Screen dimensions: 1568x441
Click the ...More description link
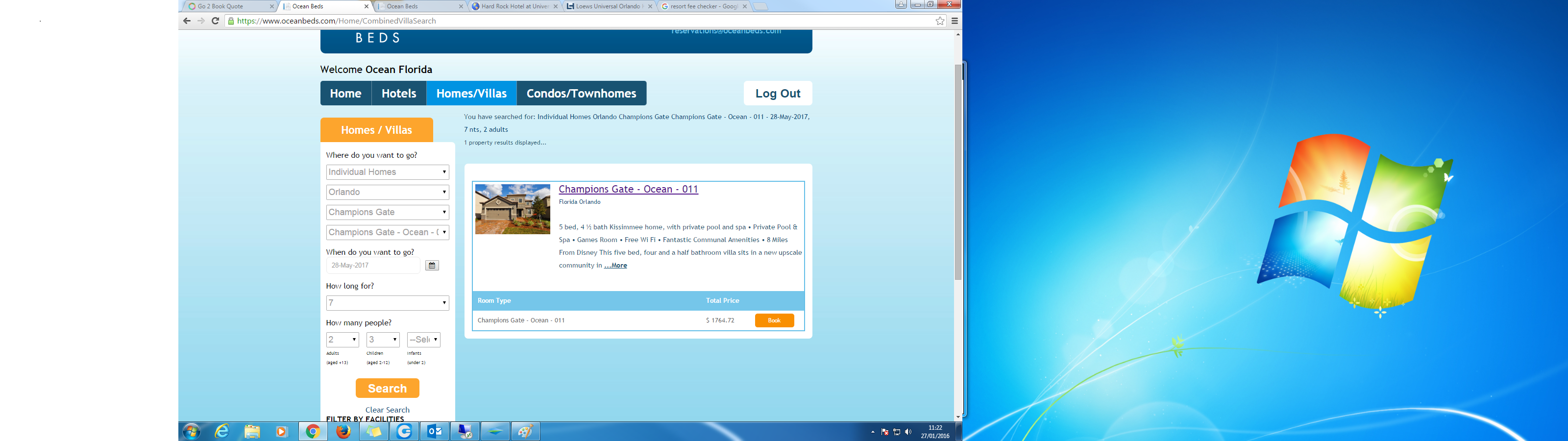[x=615, y=266]
